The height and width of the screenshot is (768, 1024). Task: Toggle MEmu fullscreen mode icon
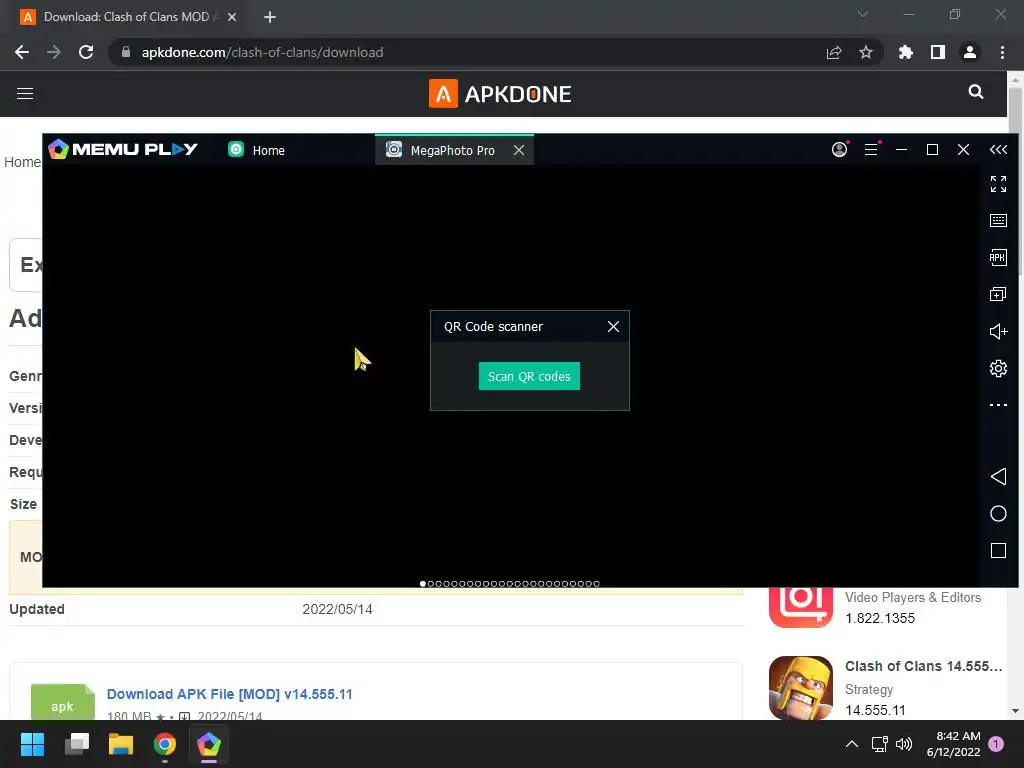tap(998, 184)
